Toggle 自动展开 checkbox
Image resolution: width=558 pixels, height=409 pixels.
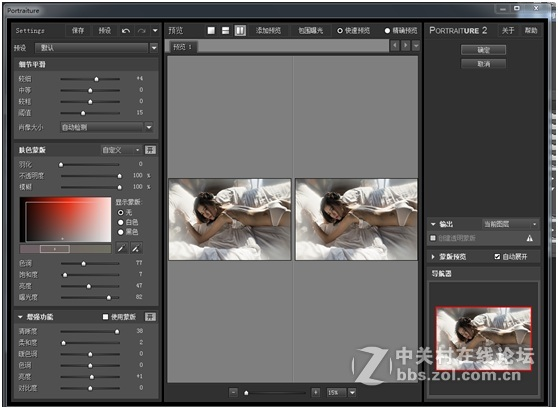click(498, 256)
